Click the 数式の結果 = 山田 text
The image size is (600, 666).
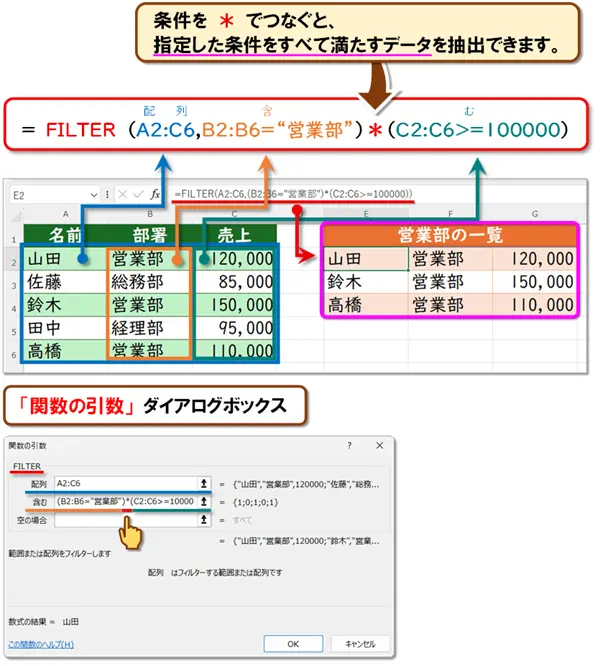43,622
